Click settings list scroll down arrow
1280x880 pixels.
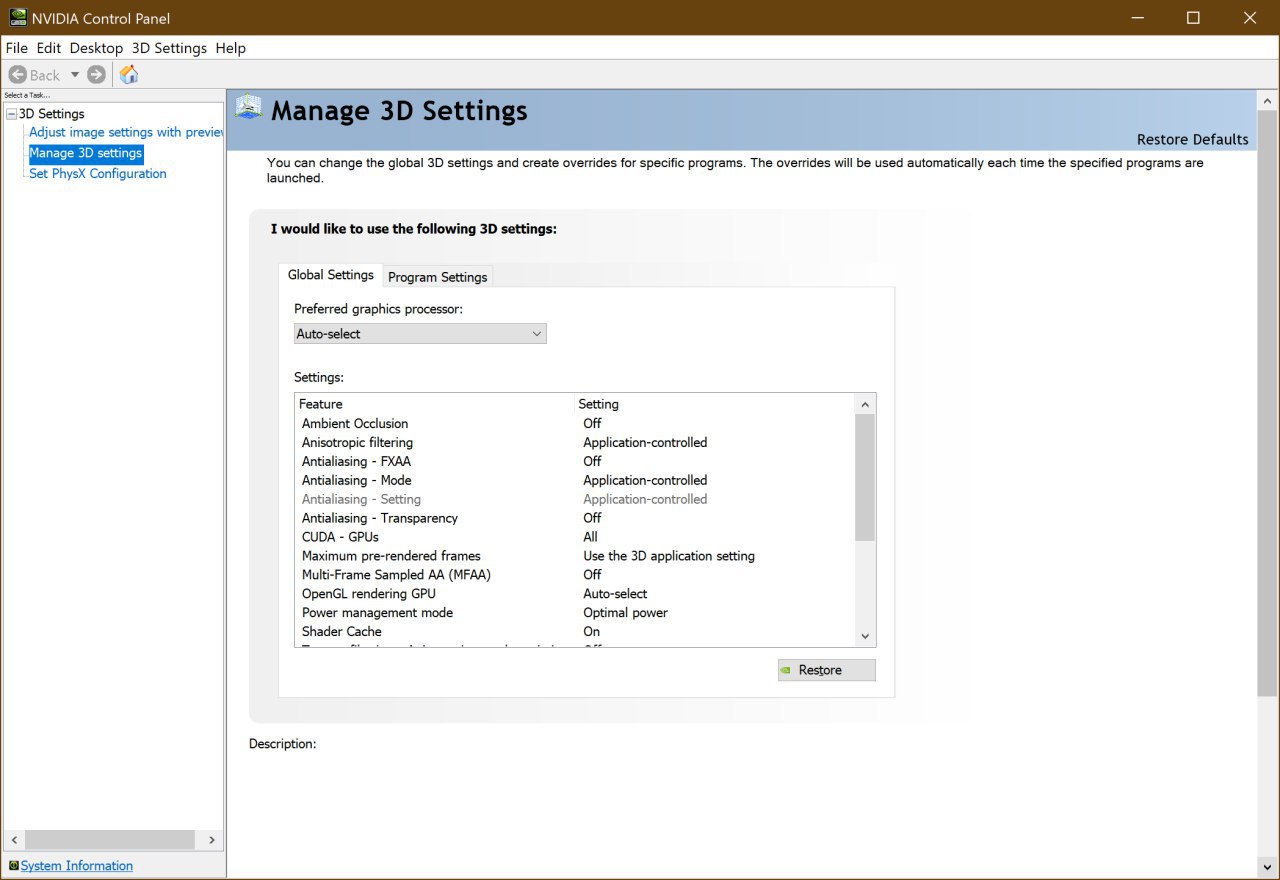pos(865,636)
